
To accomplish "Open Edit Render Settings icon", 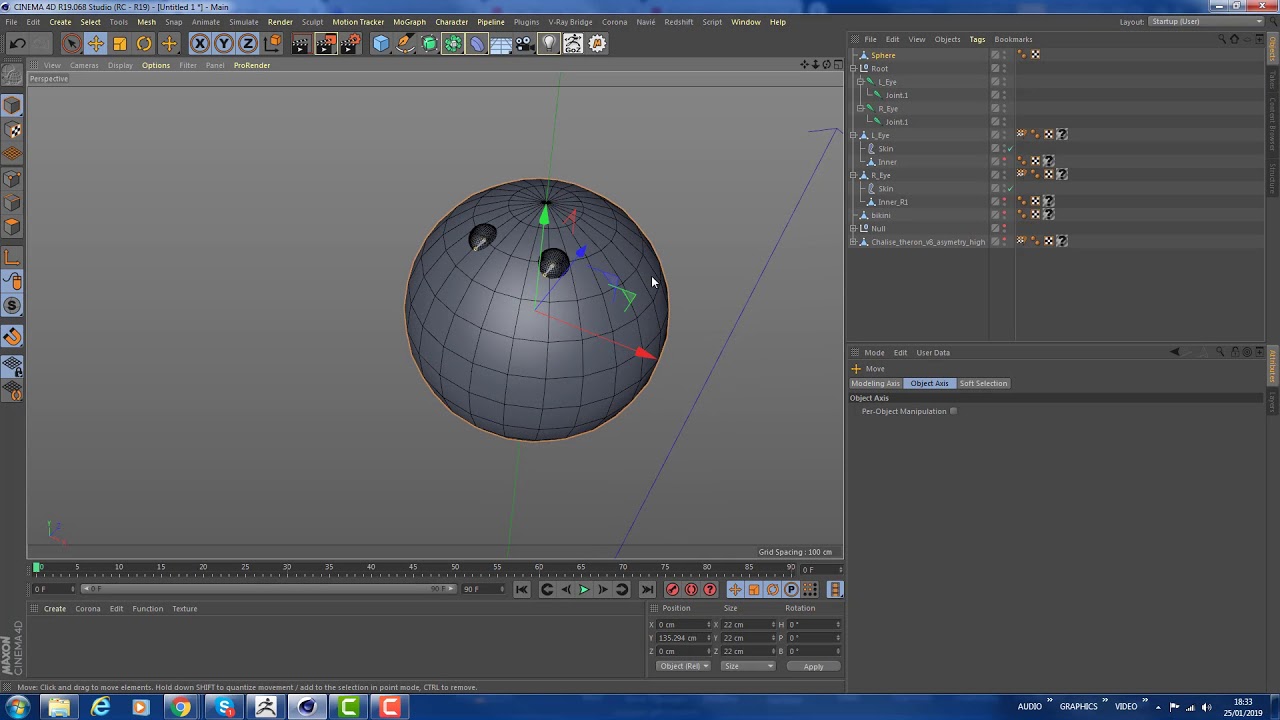I will coord(350,43).
